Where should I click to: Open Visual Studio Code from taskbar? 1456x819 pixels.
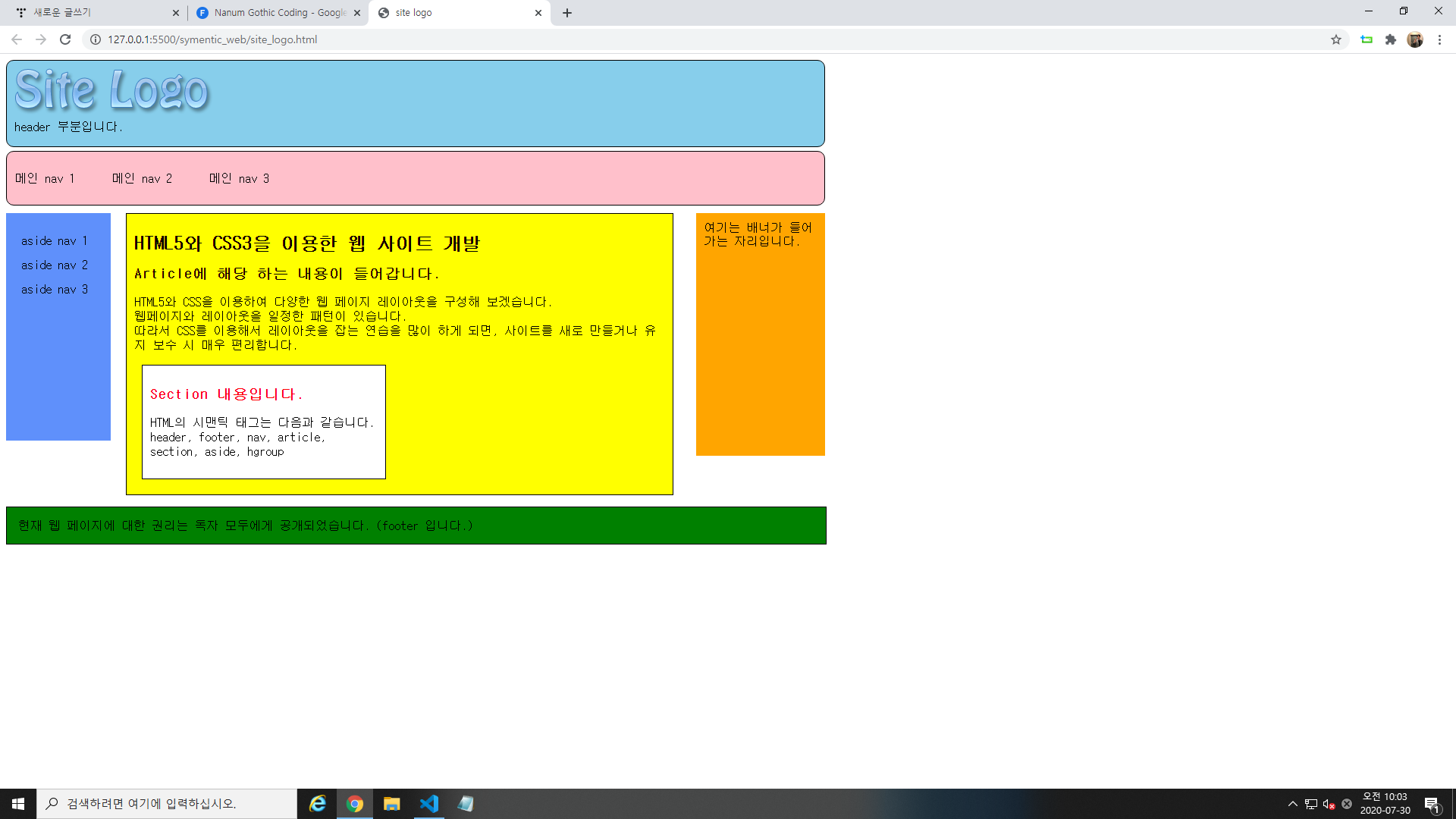(428, 804)
